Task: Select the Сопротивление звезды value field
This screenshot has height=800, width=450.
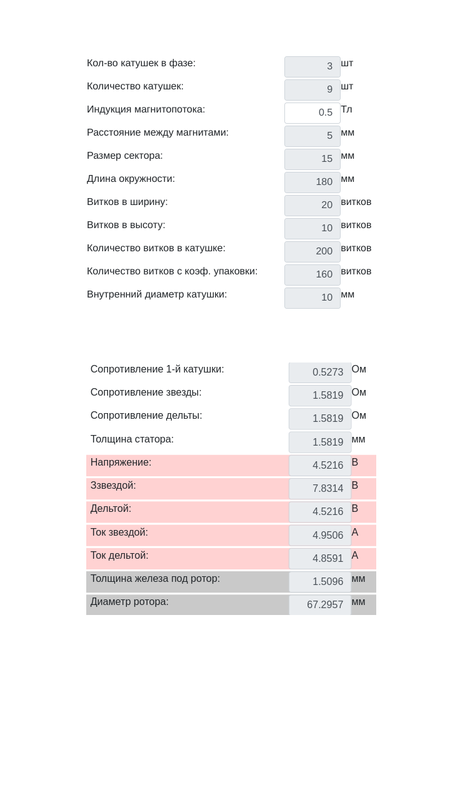Action: 320,395
